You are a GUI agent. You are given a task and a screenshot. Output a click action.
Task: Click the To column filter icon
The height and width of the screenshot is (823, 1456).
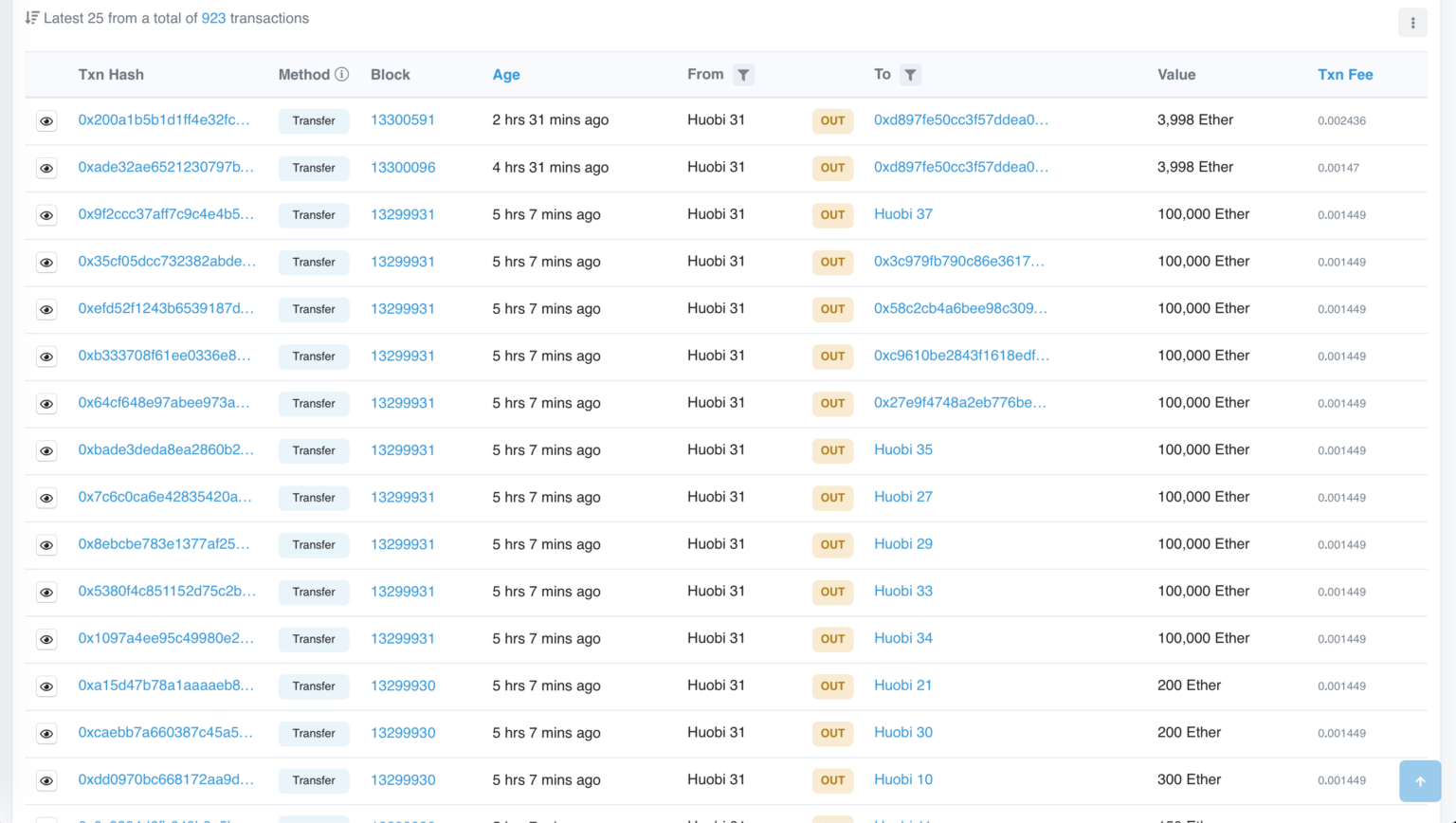click(x=910, y=75)
